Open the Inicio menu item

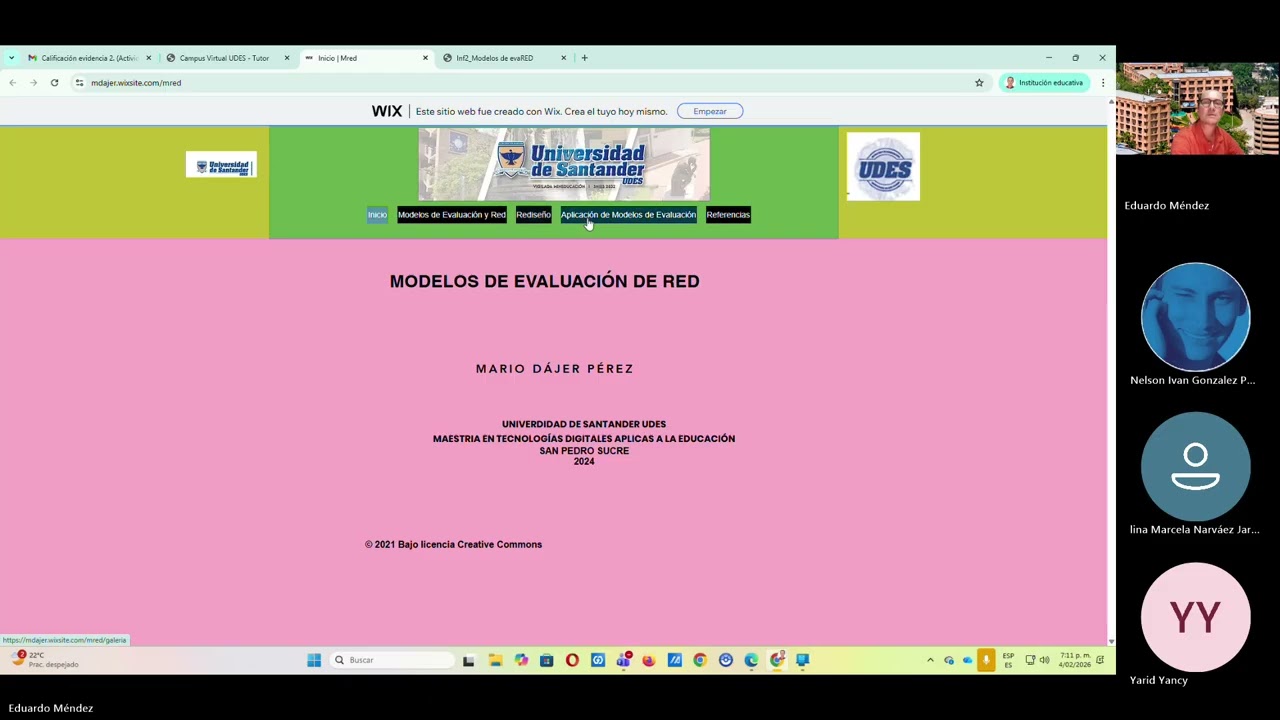[x=377, y=215]
